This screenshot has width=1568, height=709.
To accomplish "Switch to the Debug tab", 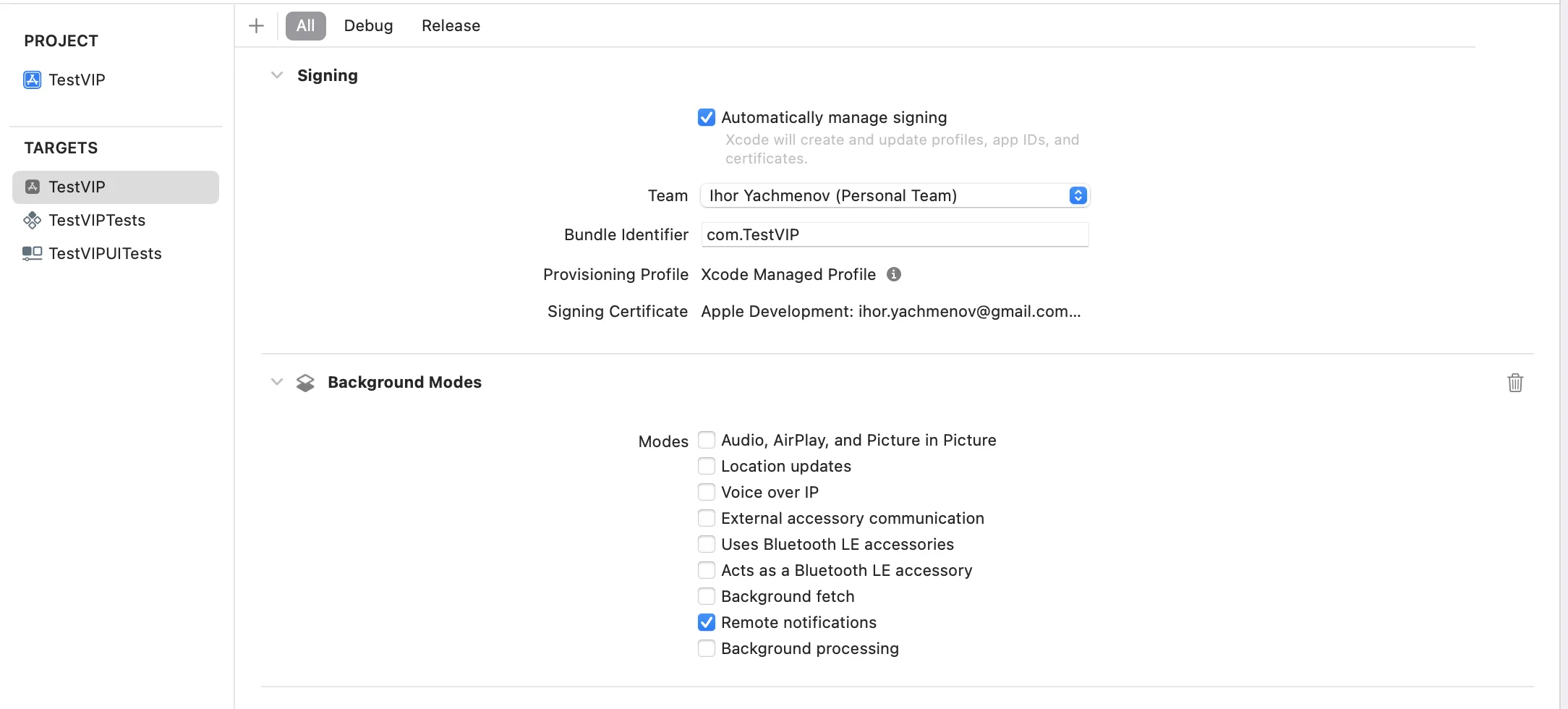I will [x=368, y=26].
